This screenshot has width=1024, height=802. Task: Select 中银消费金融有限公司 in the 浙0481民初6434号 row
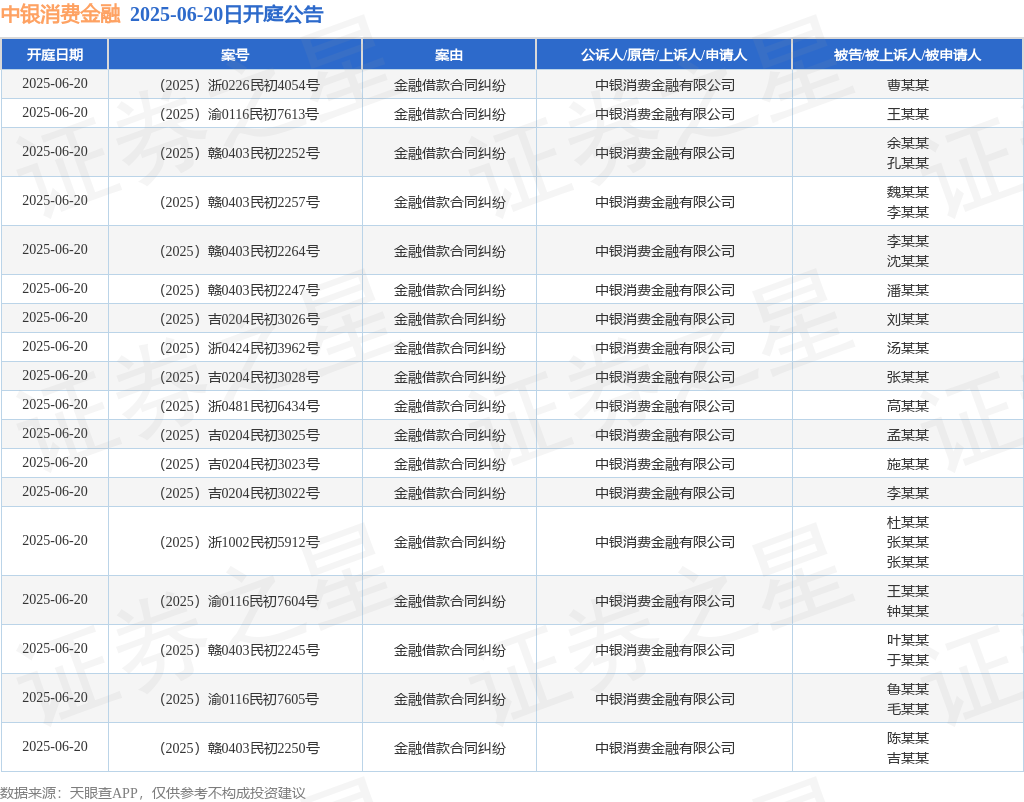click(665, 406)
